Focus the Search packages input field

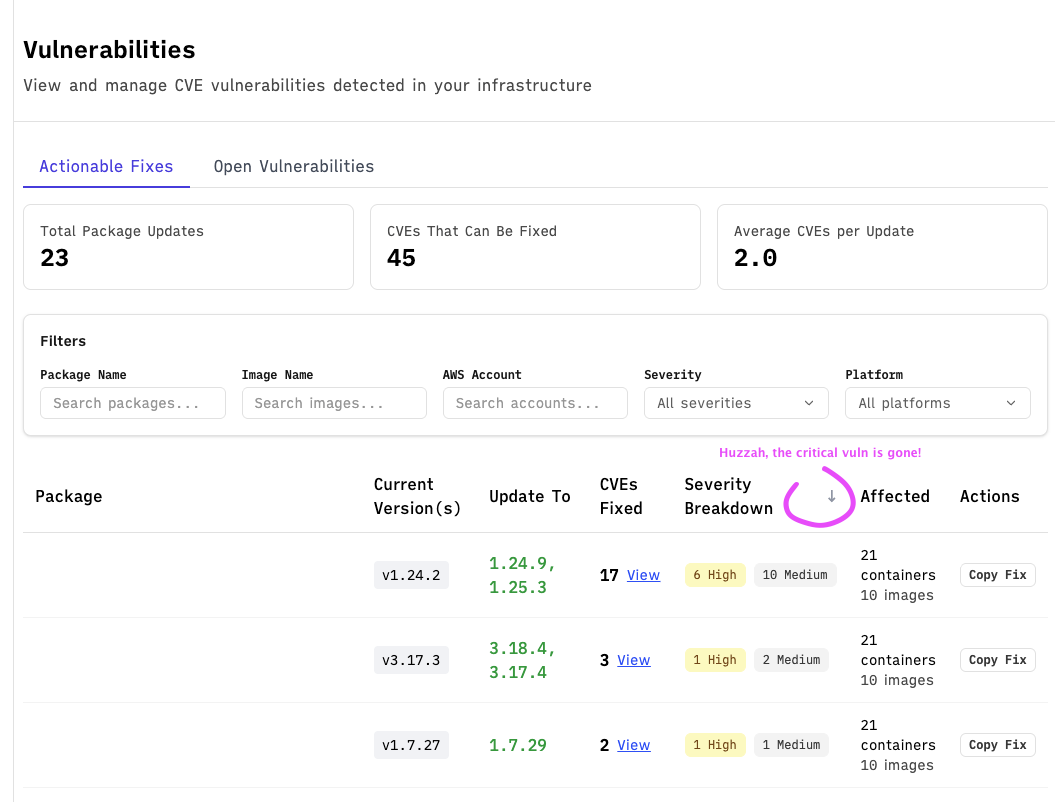(133, 403)
